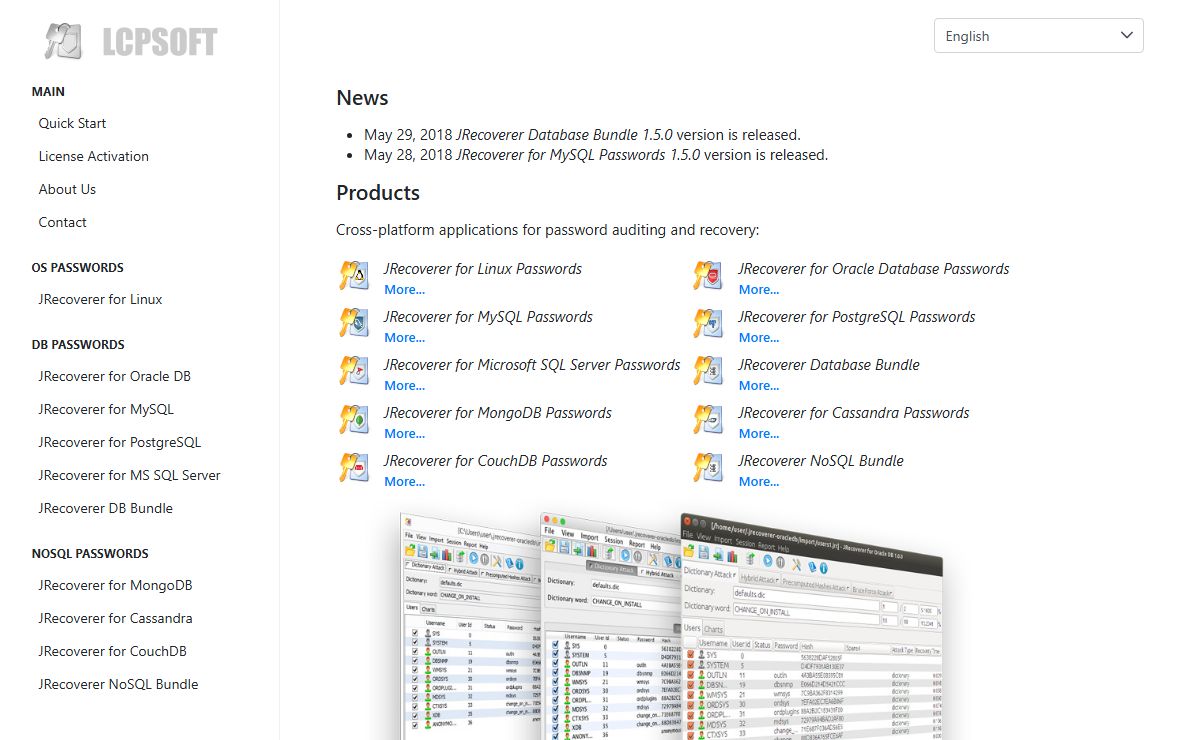Click the JRecoverer for Linux Passwords title
Screen dimensions: 1200x740
[483, 269]
